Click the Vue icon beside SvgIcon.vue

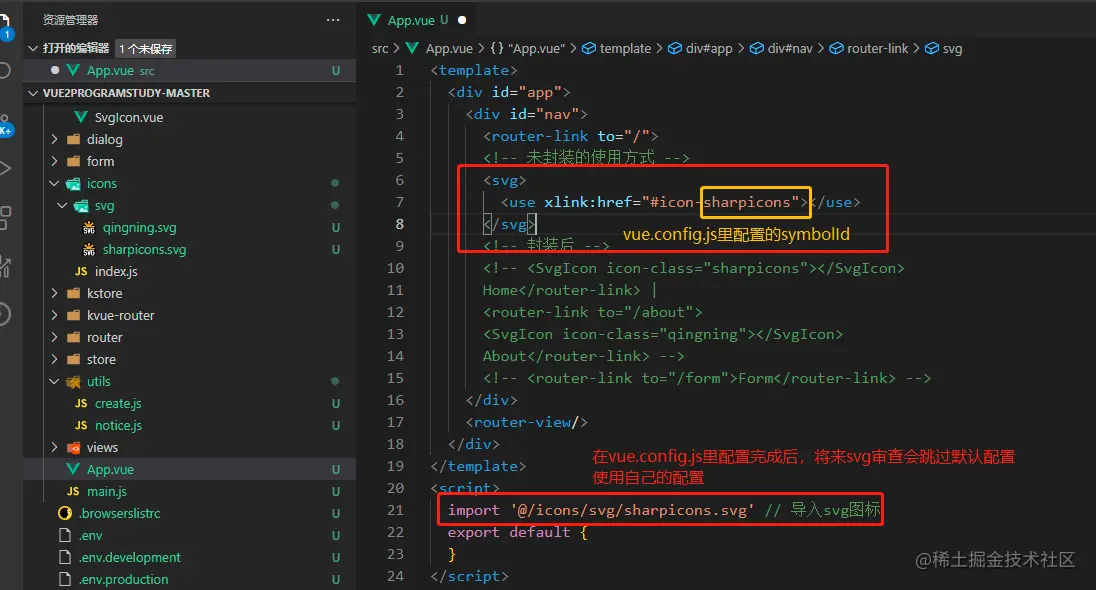(81, 117)
